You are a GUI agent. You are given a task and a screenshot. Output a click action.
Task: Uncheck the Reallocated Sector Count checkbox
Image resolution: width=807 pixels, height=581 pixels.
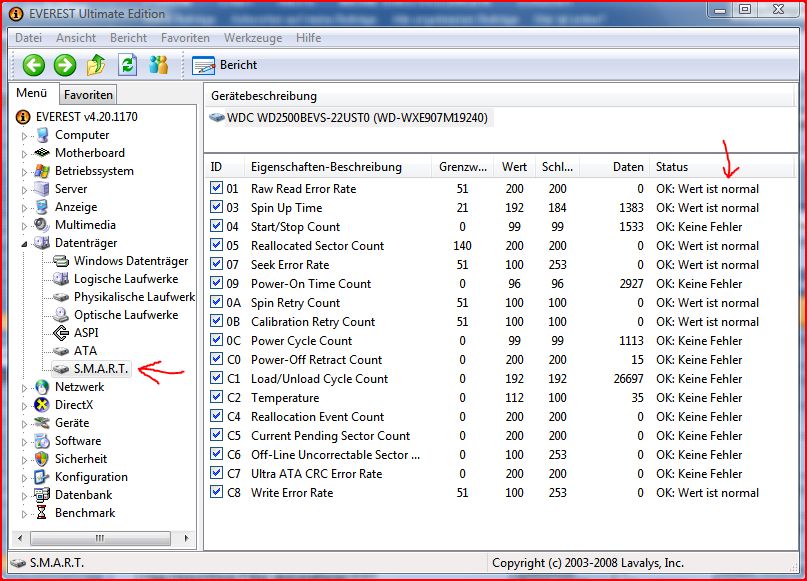coord(216,245)
